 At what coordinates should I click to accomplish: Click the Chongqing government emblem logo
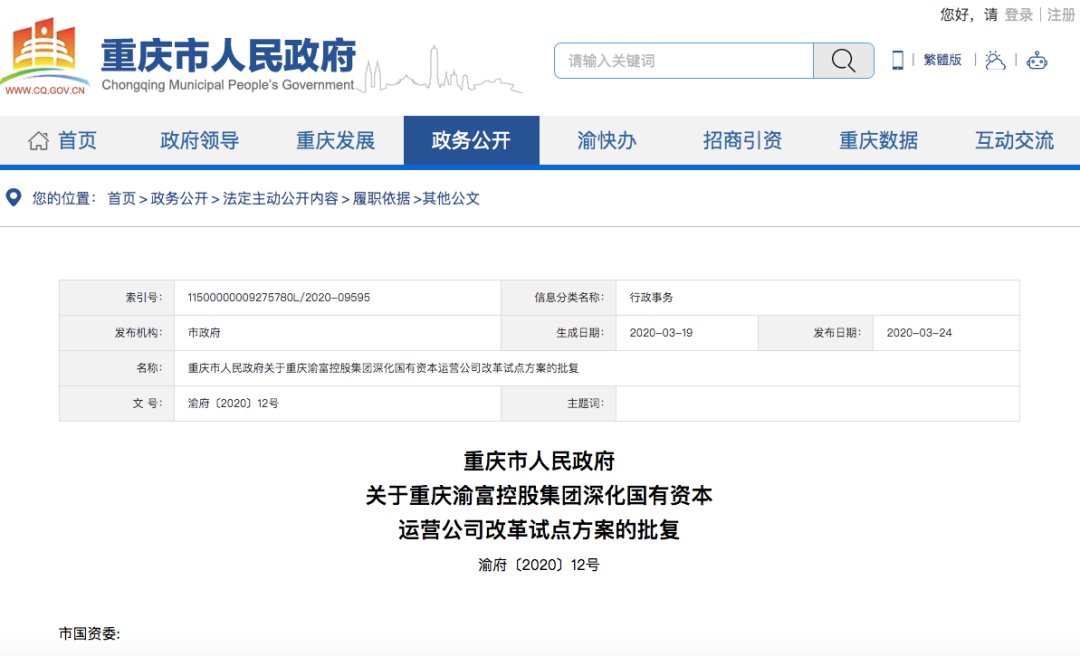click(44, 56)
